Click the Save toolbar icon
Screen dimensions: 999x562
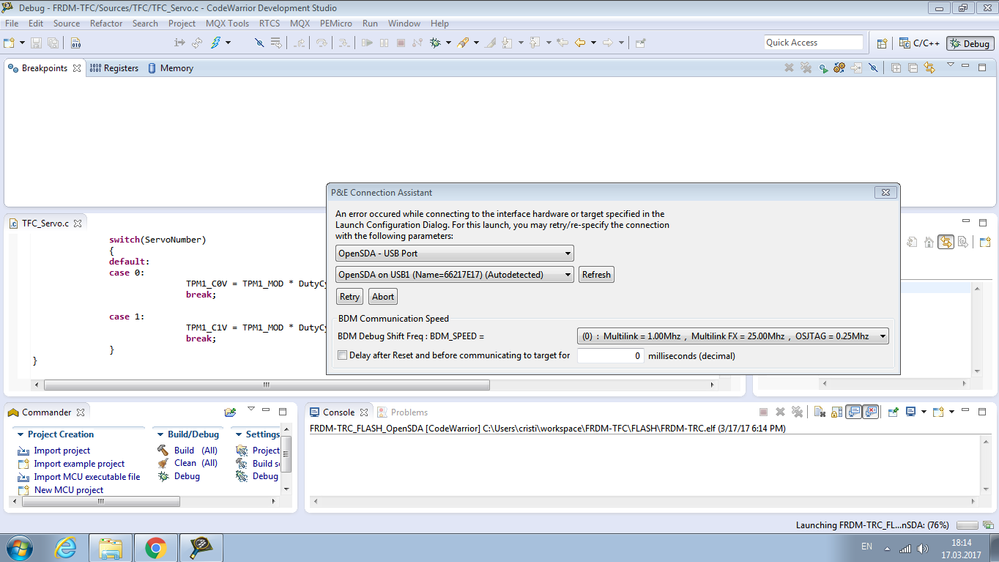pyautogui.click(x=36, y=43)
